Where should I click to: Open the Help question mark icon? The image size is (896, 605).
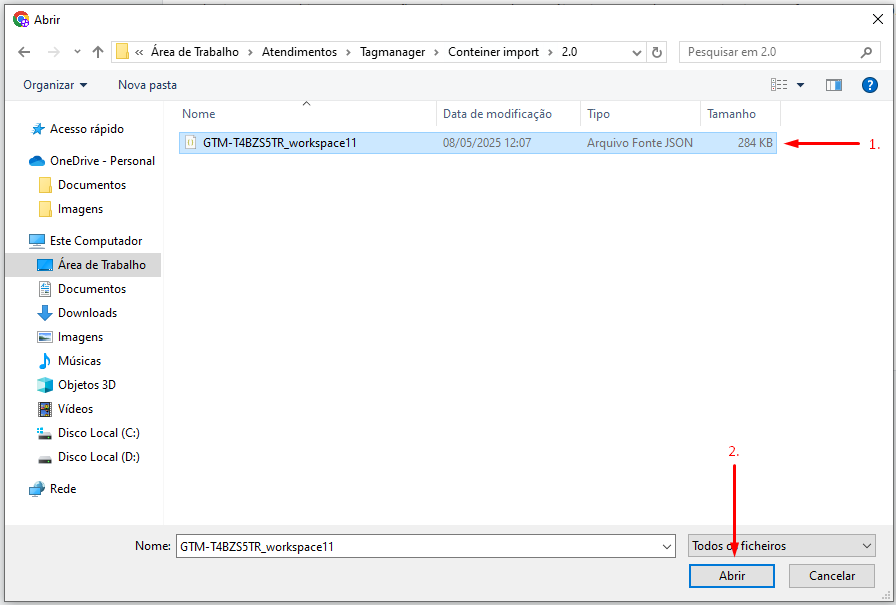click(869, 85)
